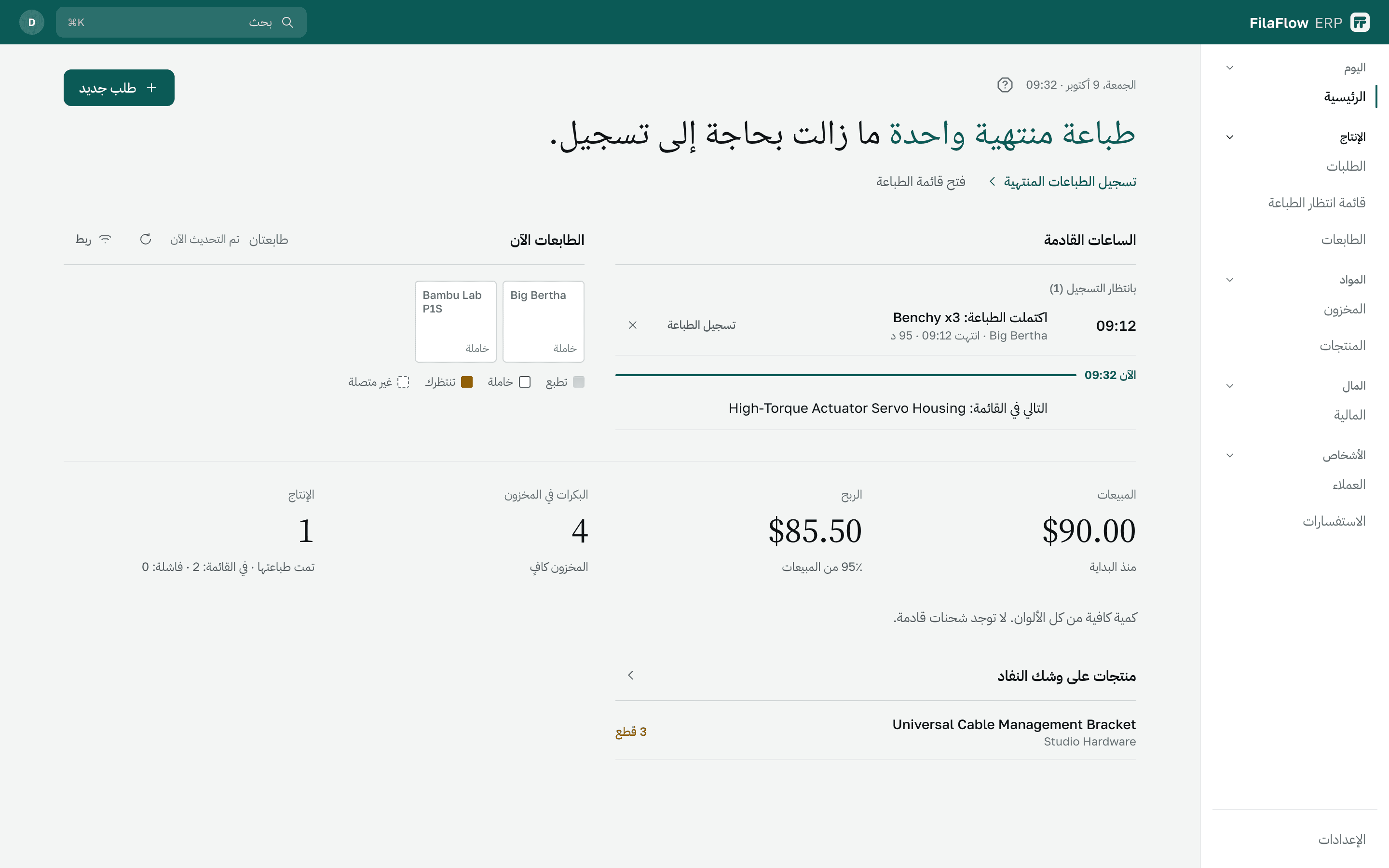Click the $85.50 profit value
The image size is (1389, 868).
click(x=815, y=530)
